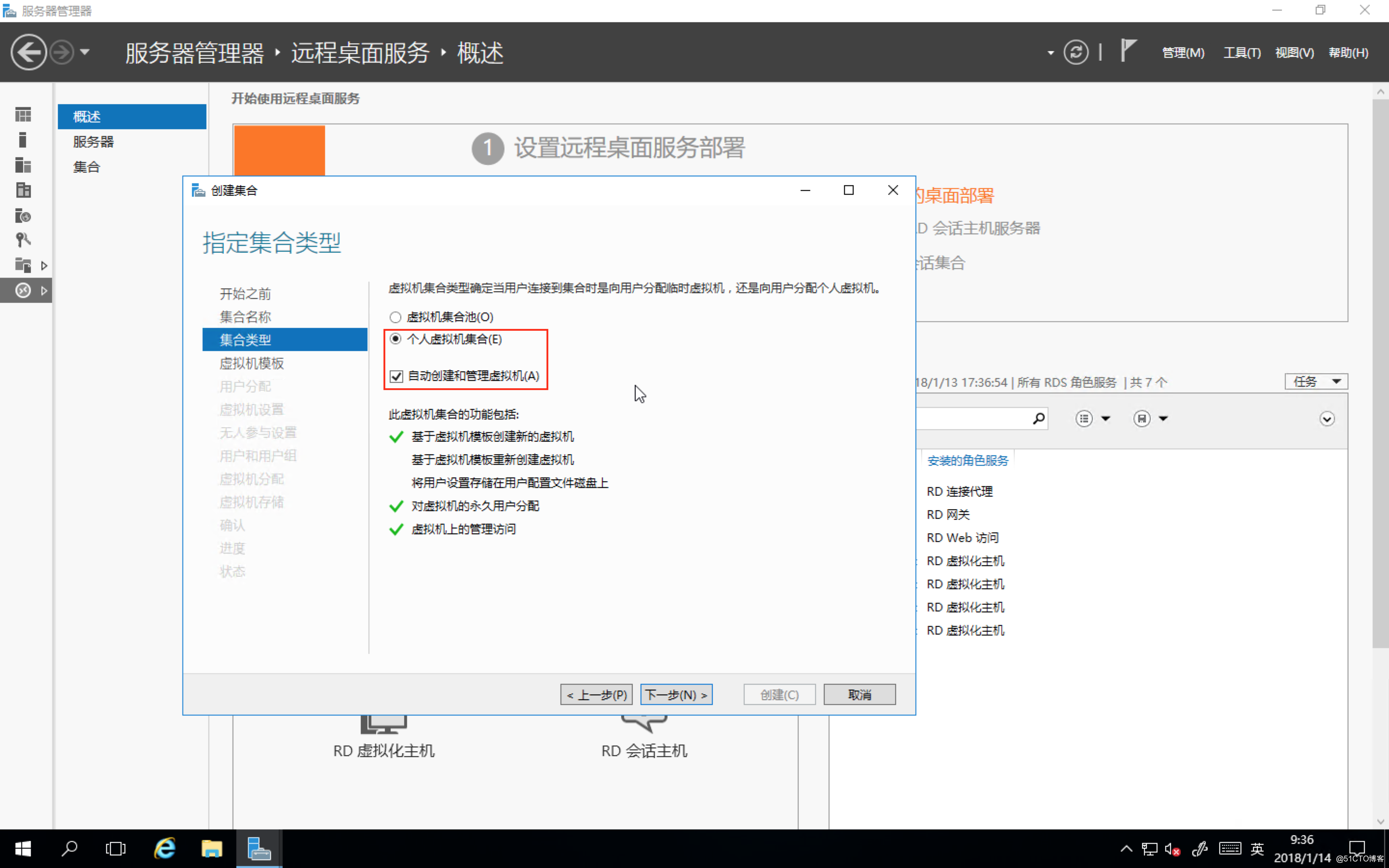Launch Internet Explorer from the taskbar

pyautogui.click(x=165, y=849)
